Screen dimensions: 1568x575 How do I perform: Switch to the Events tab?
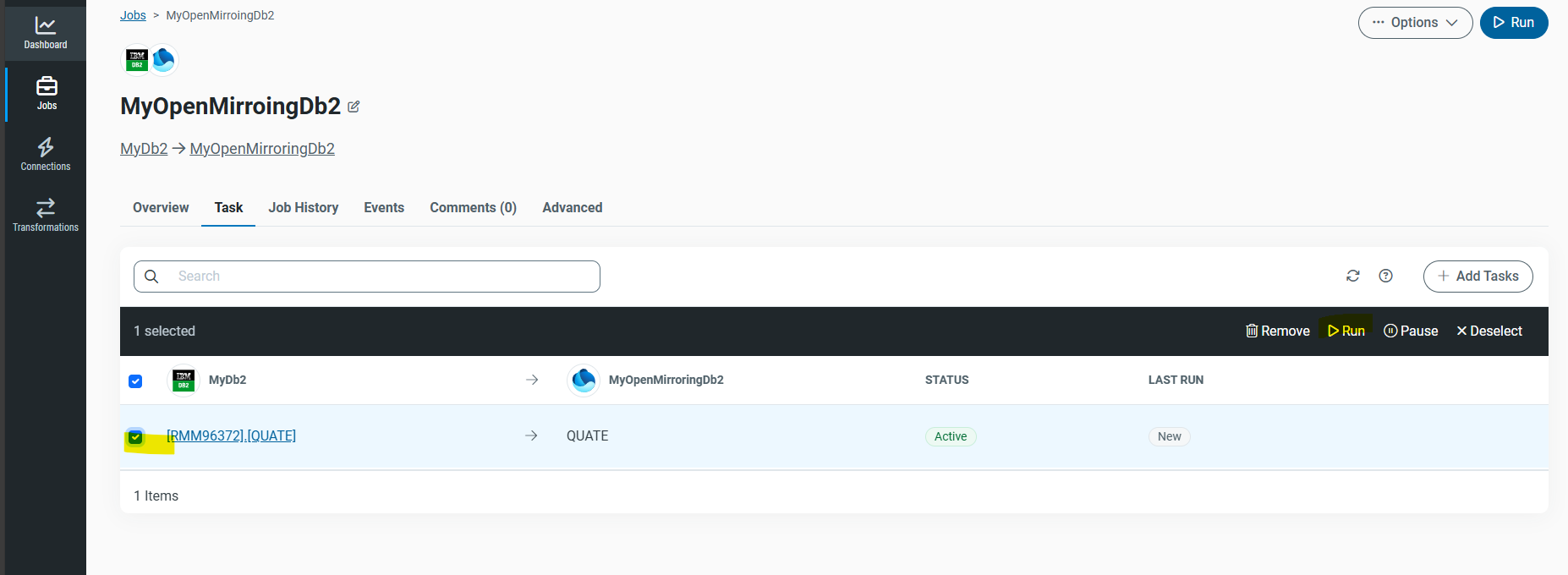tap(384, 208)
